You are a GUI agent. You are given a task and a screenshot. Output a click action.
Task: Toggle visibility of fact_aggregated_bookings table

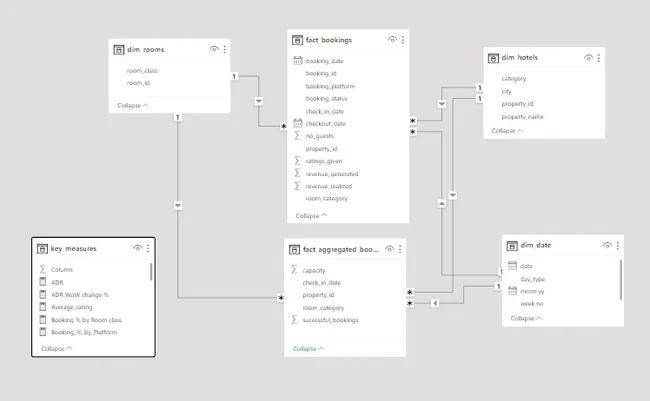point(389,249)
